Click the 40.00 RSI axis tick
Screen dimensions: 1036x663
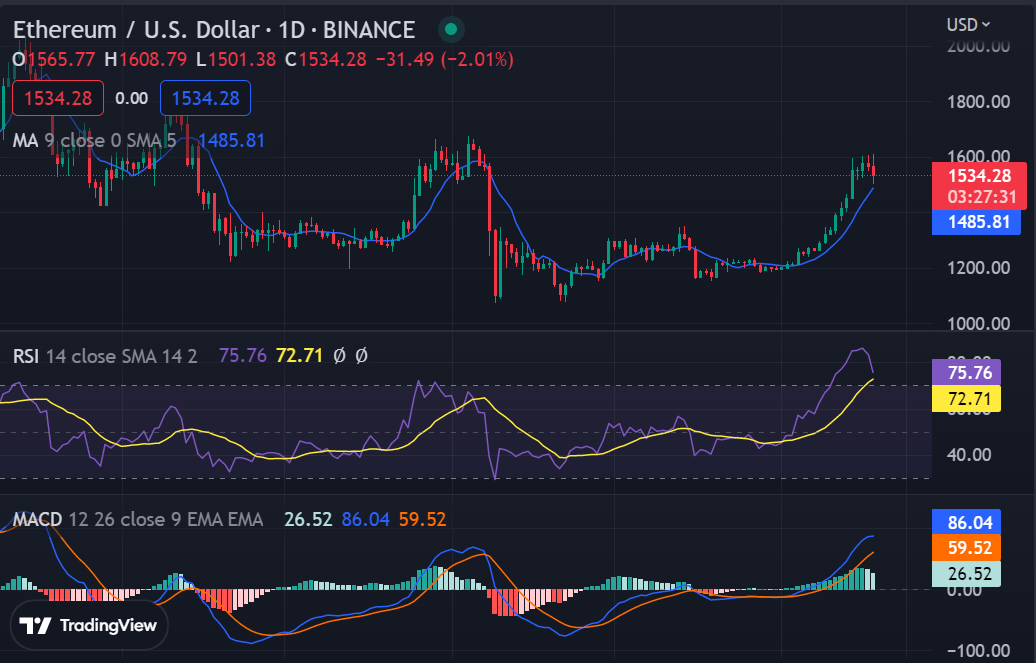(969, 455)
